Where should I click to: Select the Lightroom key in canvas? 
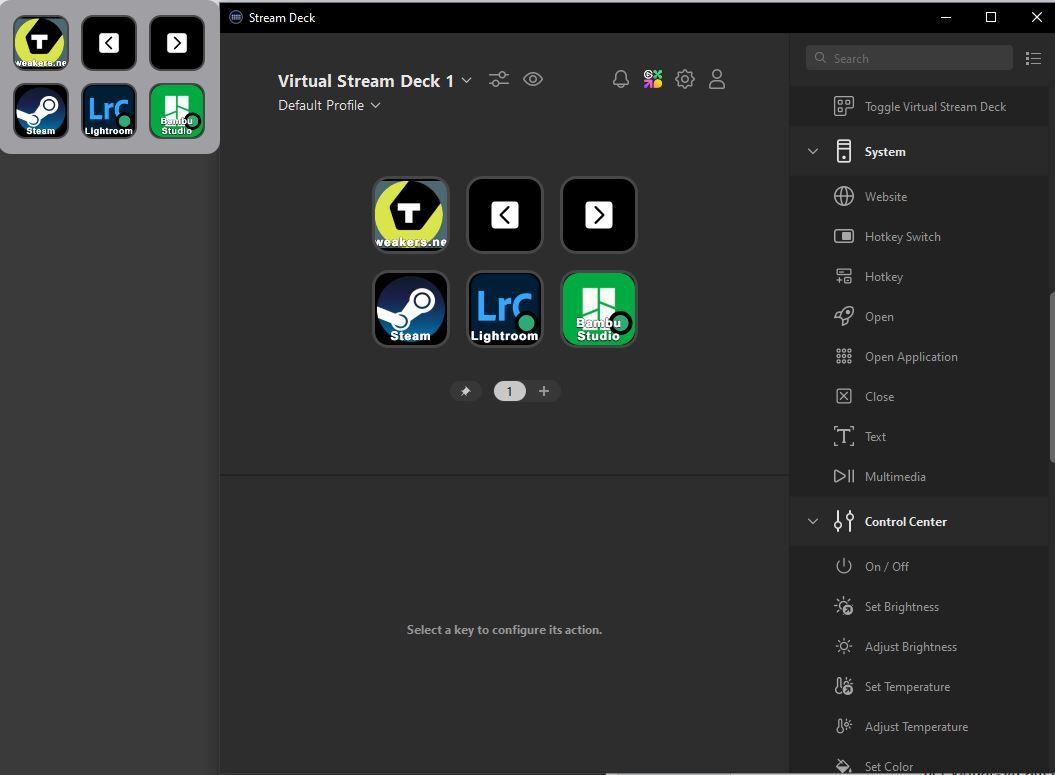pyautogui.click(x=505, y=309)
